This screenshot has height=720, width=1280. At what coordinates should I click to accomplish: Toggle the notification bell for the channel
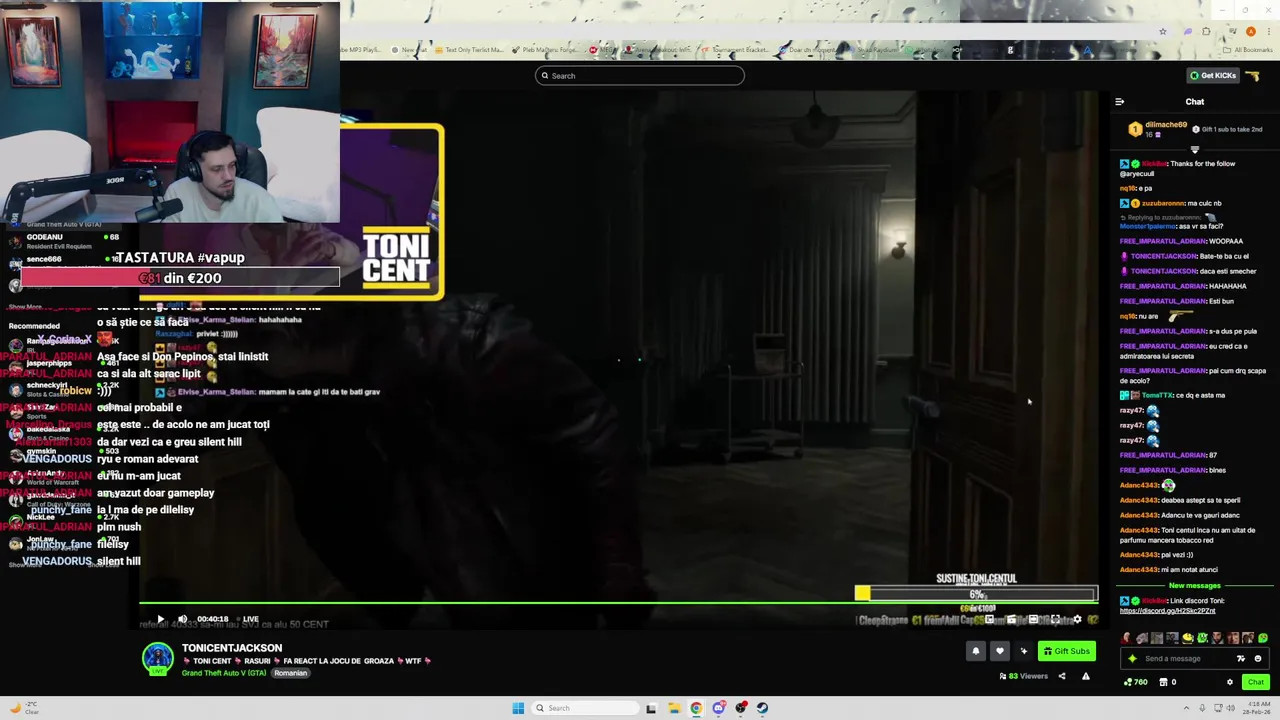(x=976, y=651)
